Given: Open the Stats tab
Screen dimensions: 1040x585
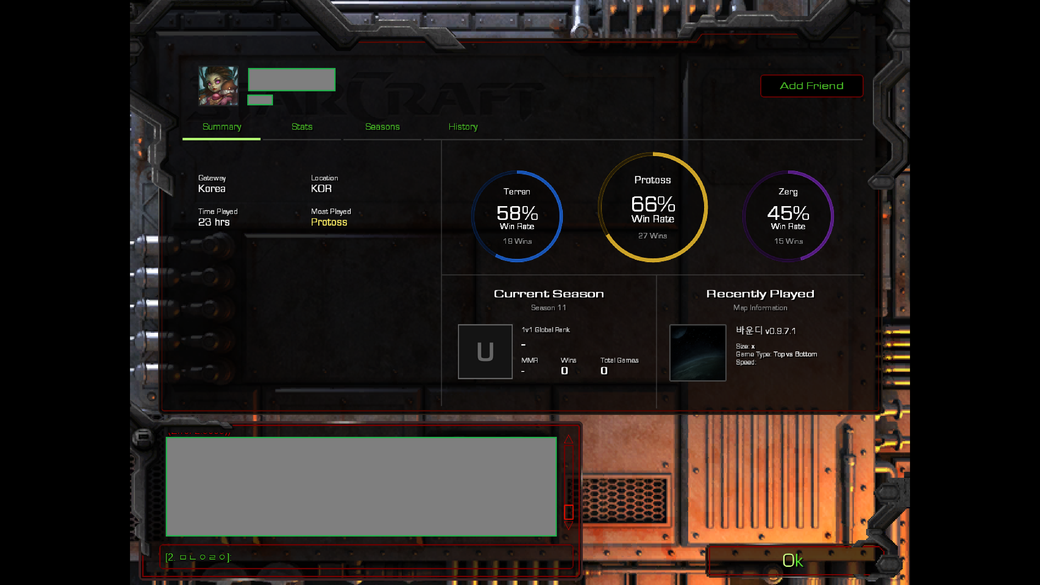Looking at the screenshot, I should 302,127.
